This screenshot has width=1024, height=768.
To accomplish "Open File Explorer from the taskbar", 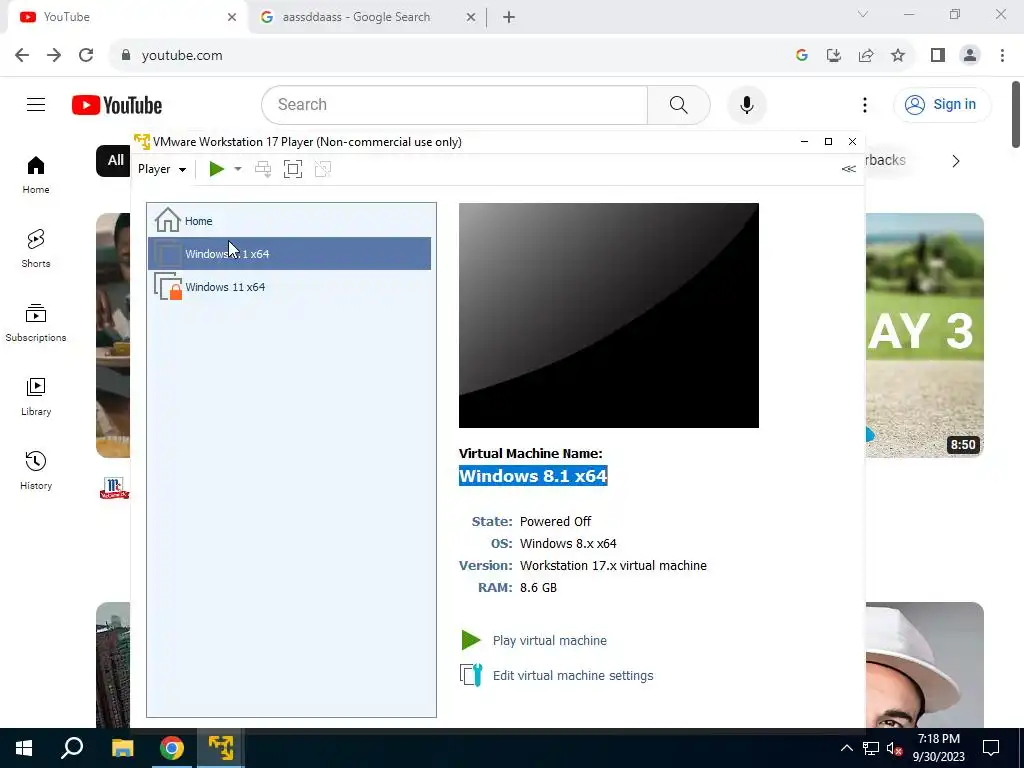I will 122,748.
